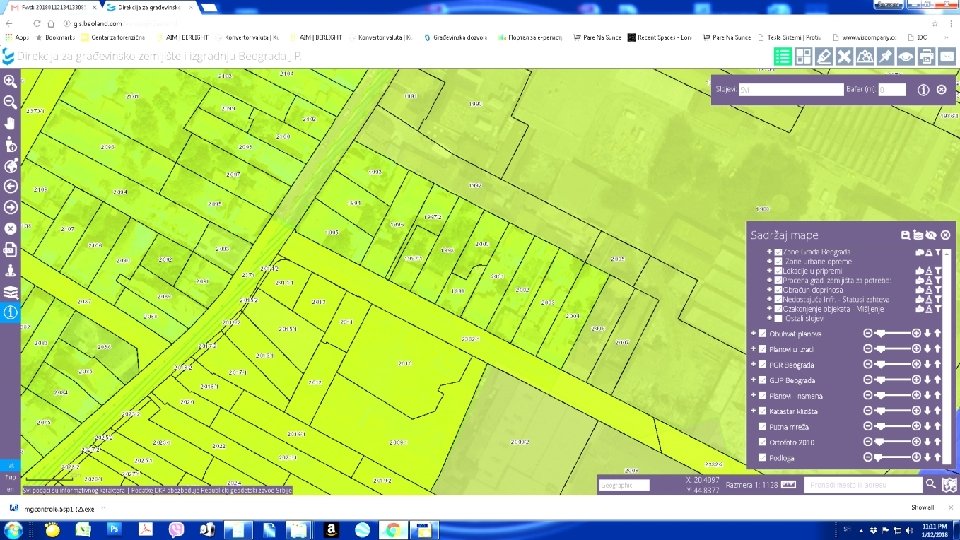Switch to the first browser tab
The width and height of the screenshot is (960, 540).
click(52, 7)
